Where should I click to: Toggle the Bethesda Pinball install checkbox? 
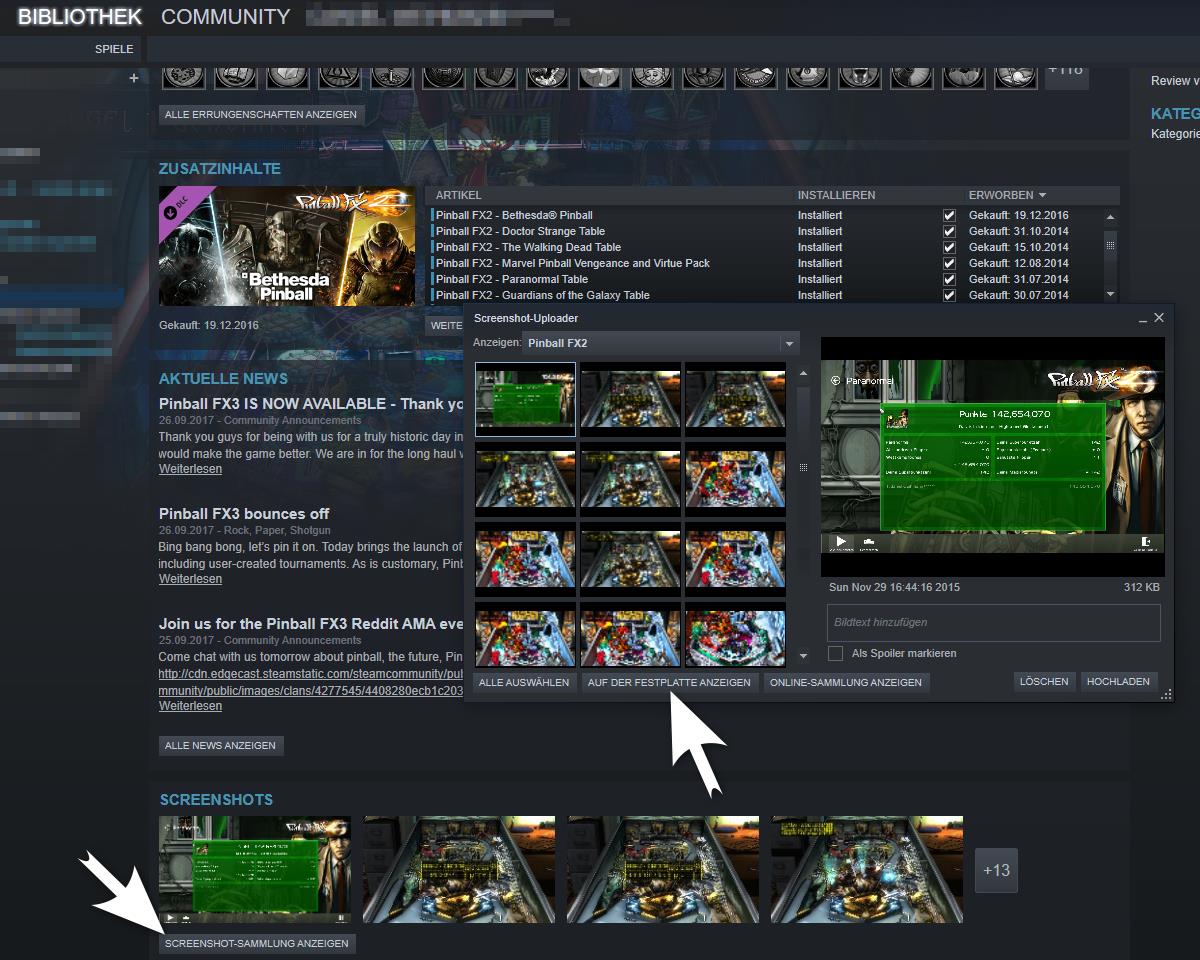[x=949, y=215]
